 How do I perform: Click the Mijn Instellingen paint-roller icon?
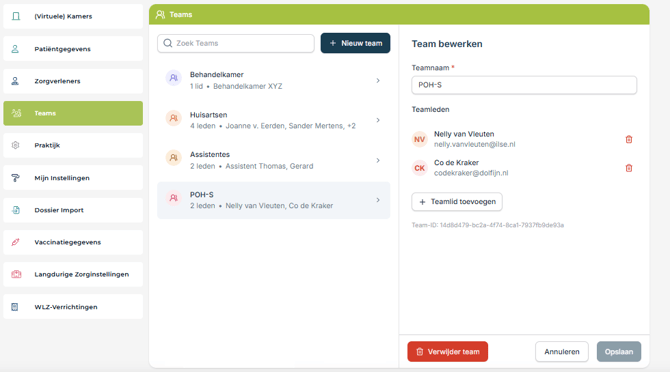coord(15,178)
